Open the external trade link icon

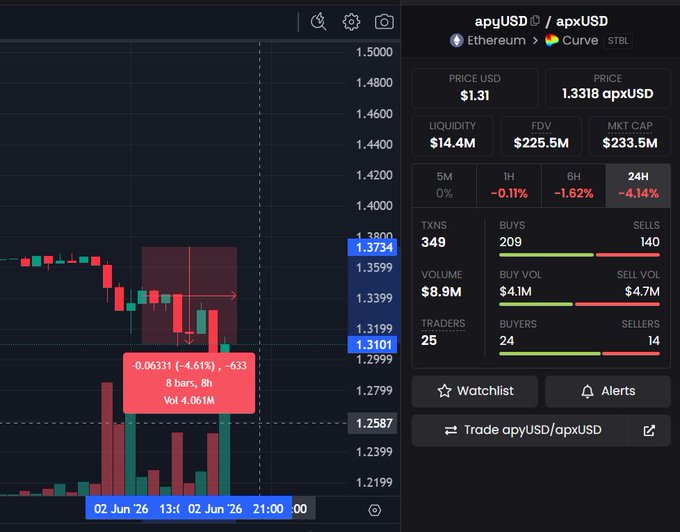coord(649,430)
